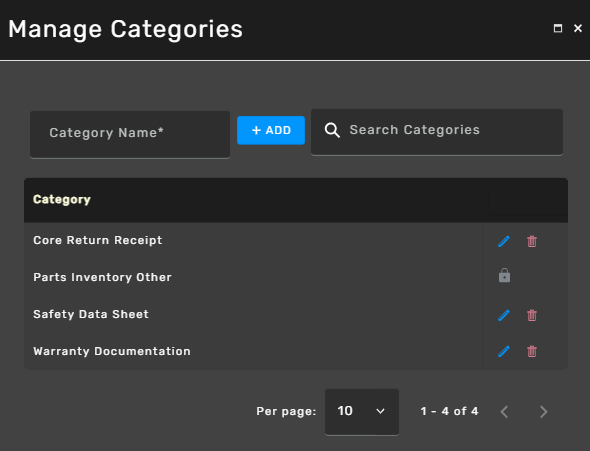
Task: Select the Parts Inventory Other row
Action: 253,277
